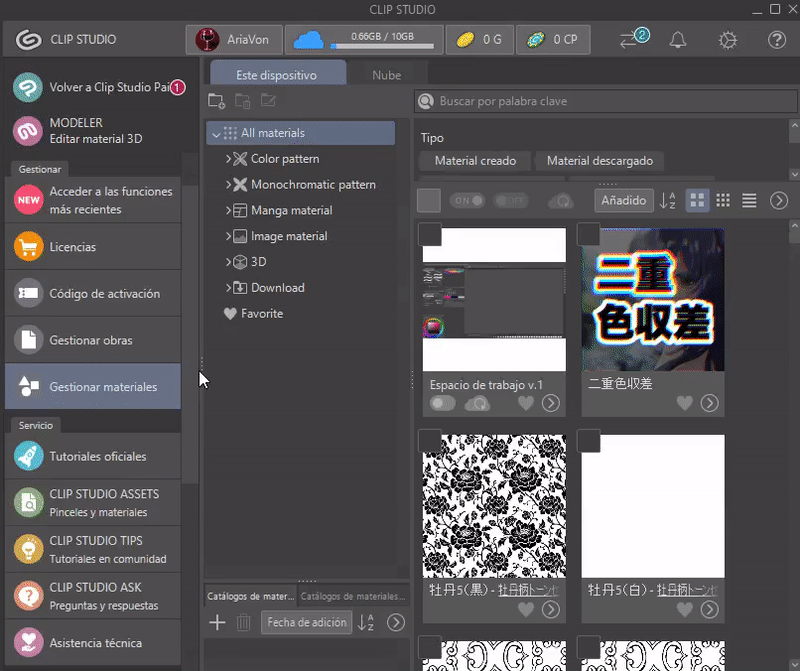Check the 牡丹5(白) material checkbox
Screen dimensions: 800x671
click(588, 441)
